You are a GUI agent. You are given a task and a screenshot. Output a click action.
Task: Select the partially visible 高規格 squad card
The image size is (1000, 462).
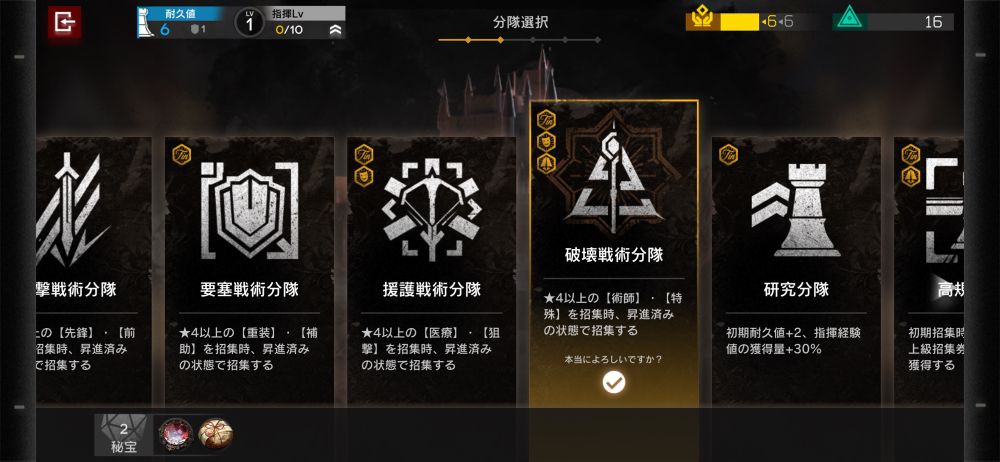coord(928,271)
